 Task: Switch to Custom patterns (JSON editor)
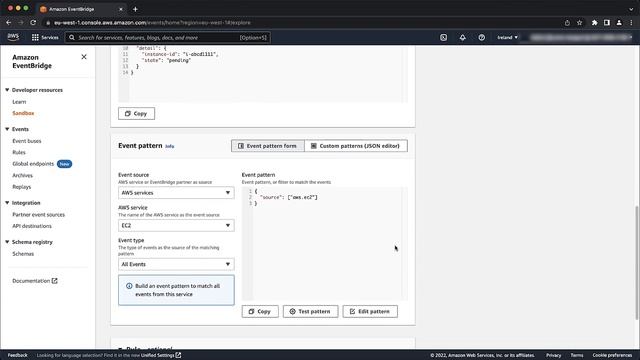coord(356,146)
